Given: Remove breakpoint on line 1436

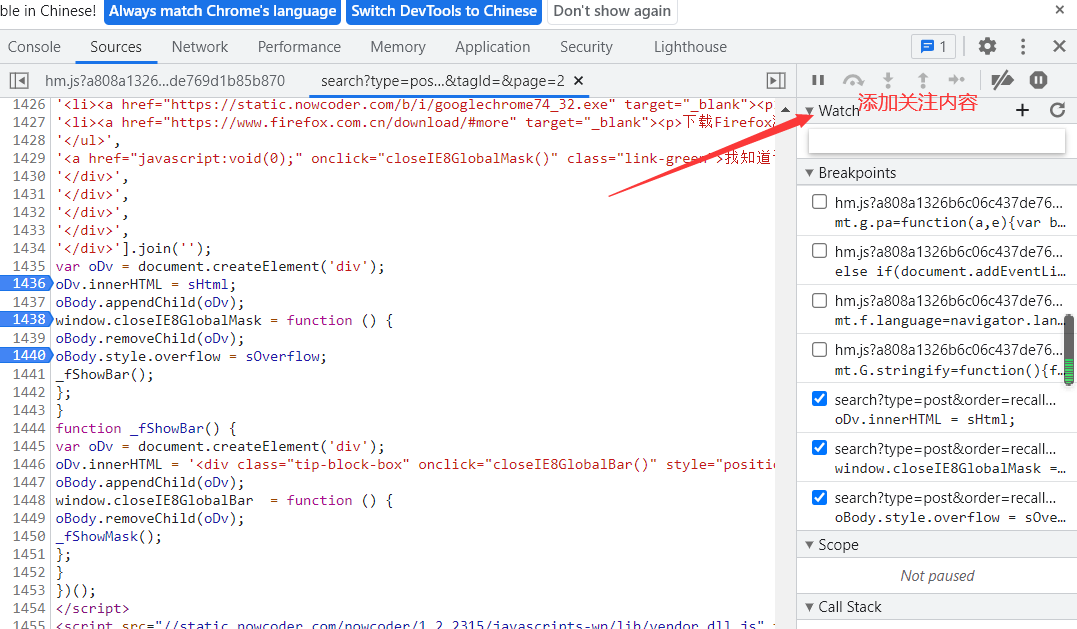Looking at the screenshot, I should coord(25,284).
